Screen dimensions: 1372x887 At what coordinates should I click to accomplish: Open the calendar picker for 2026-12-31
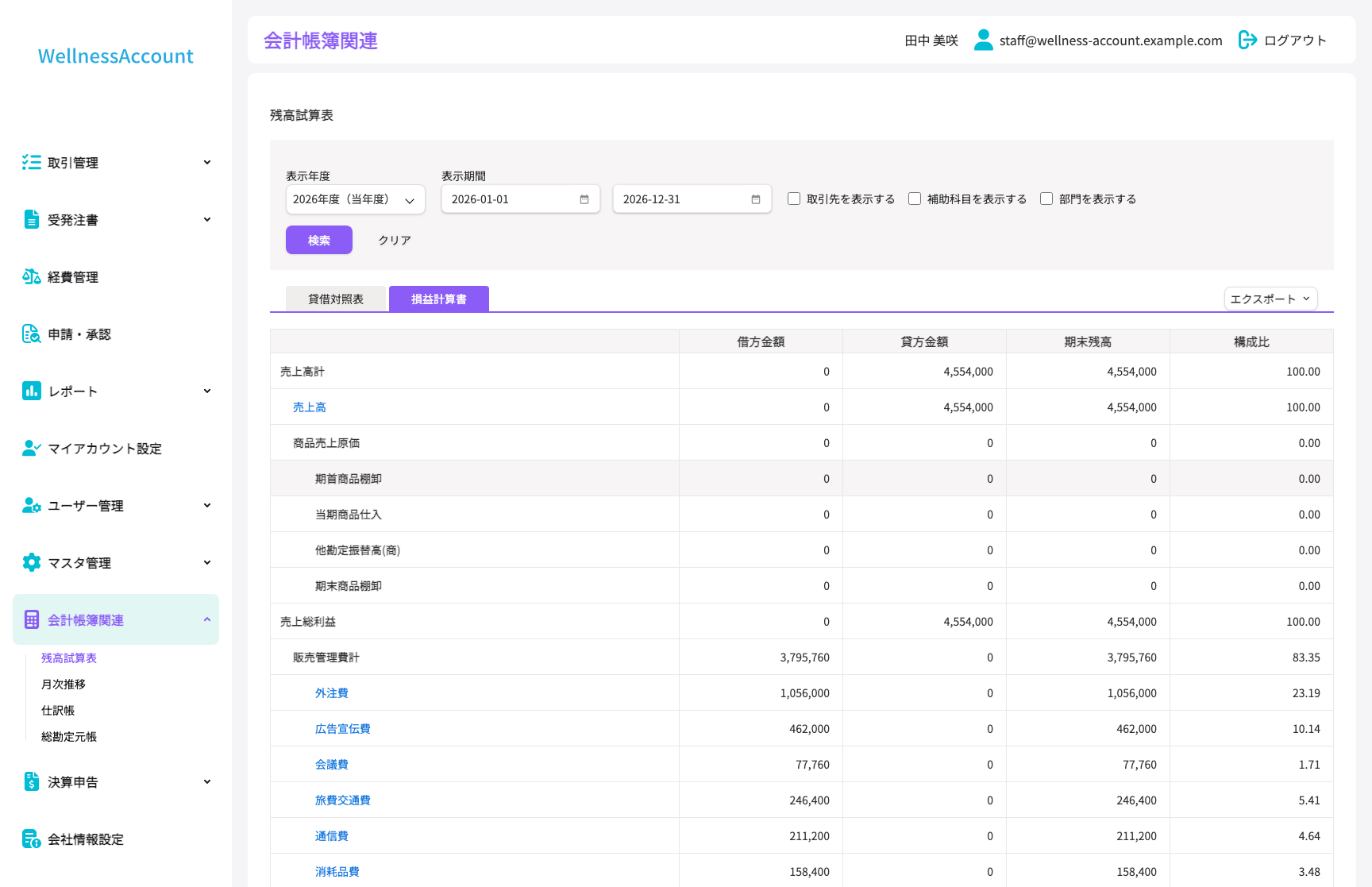[756, 199]
